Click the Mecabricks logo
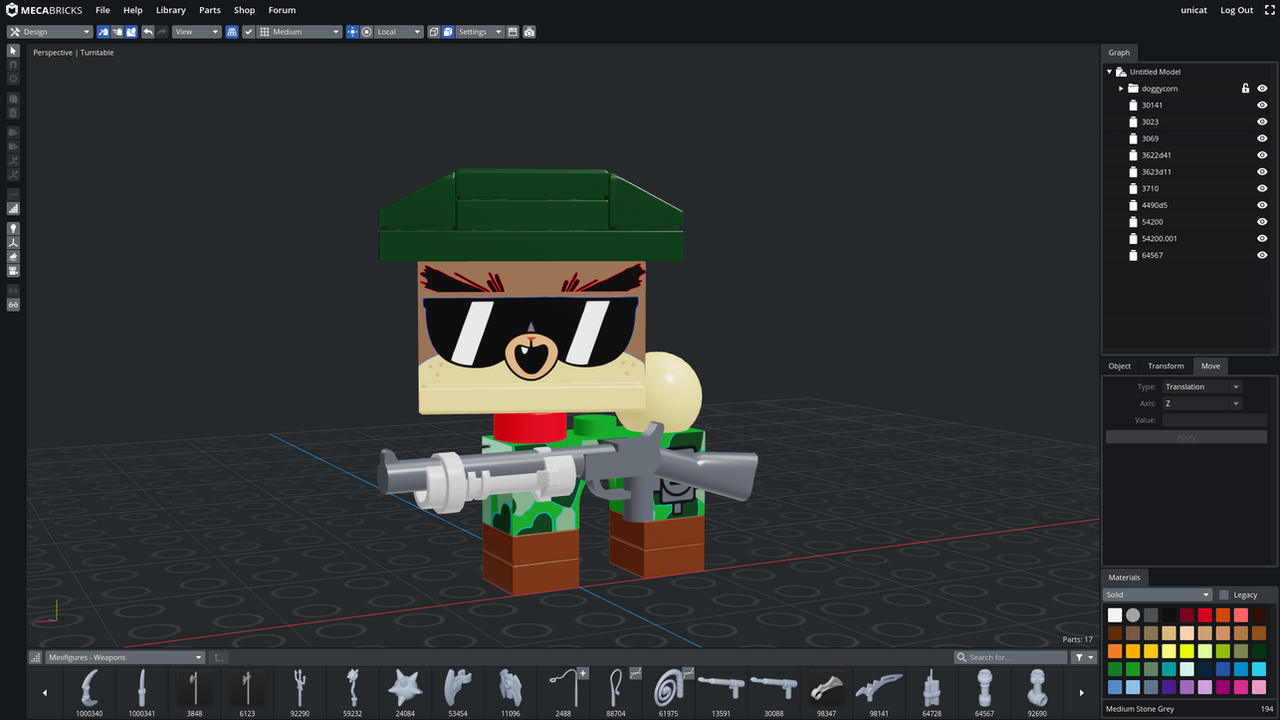The width and height of the screenshot is (1280, 720). coord(44,10)
